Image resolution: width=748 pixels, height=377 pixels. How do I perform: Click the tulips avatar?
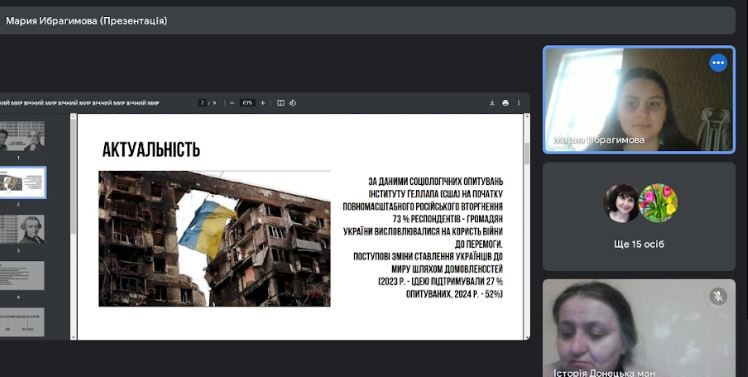pos(658,203)
